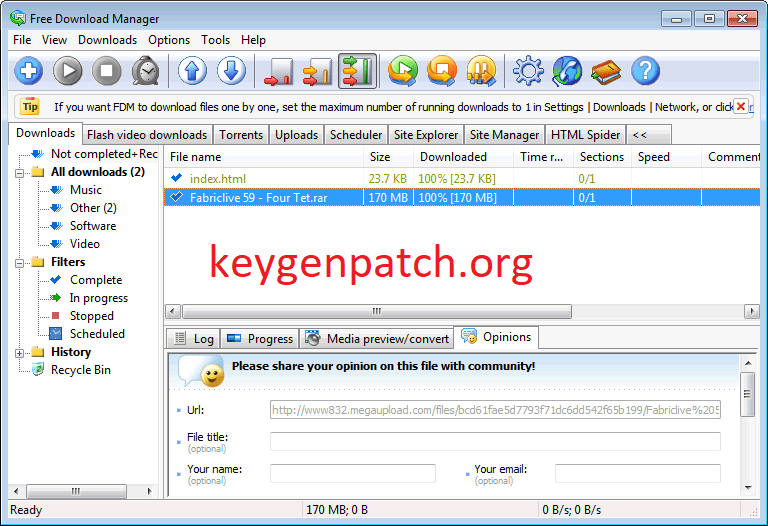Sort by Downloaded column header
Screen dimensions: 768x526
pos(463,157)
